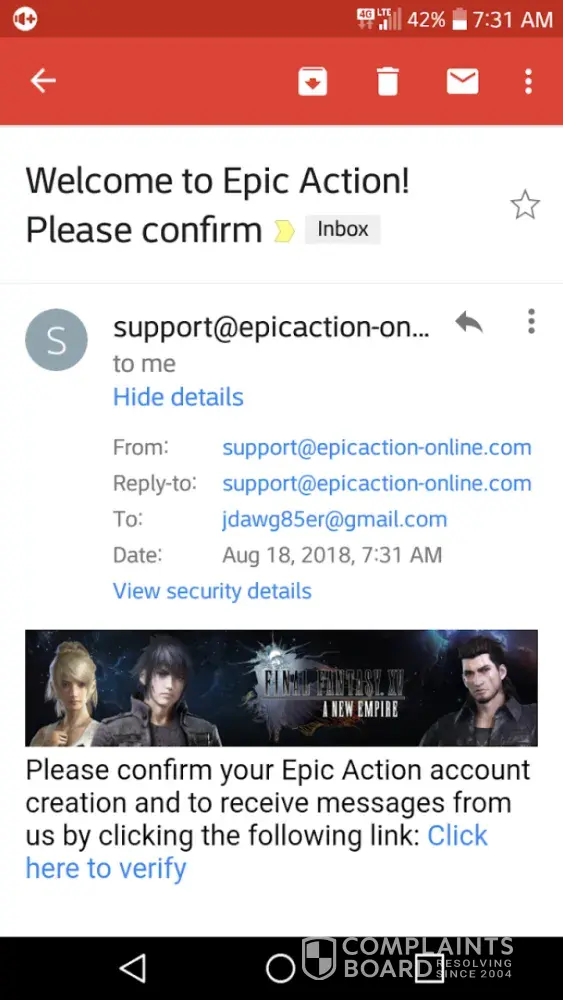Viewport: 563px width, 1000px height.
Task: Mark as unread with the envelope icon
Action: pos(462,82)
